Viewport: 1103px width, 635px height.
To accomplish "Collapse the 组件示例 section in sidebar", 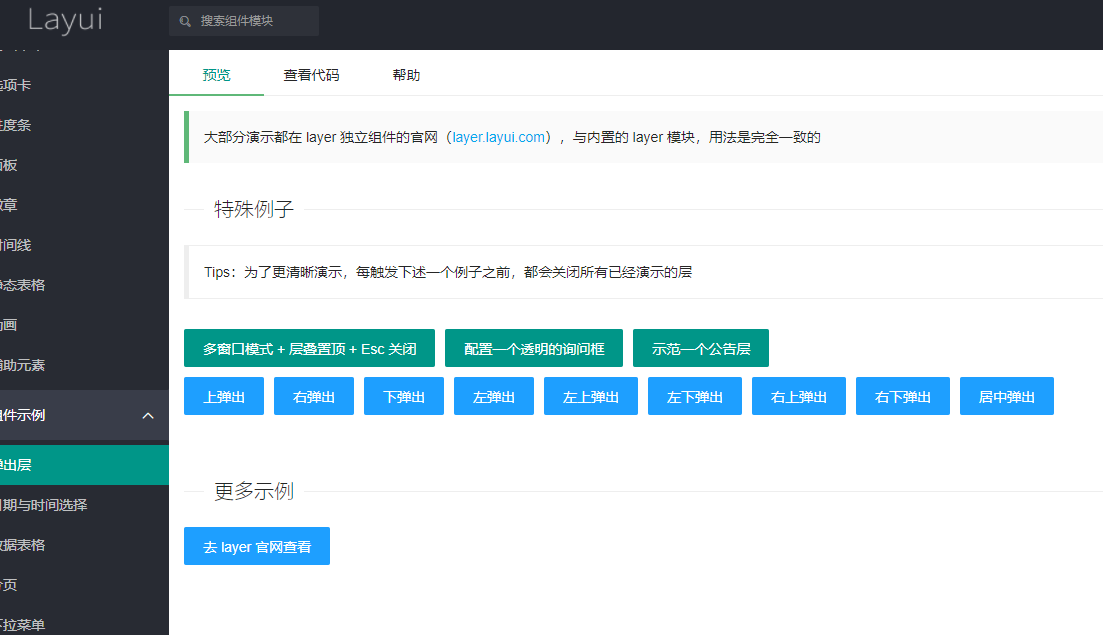I will pos(84,415).
